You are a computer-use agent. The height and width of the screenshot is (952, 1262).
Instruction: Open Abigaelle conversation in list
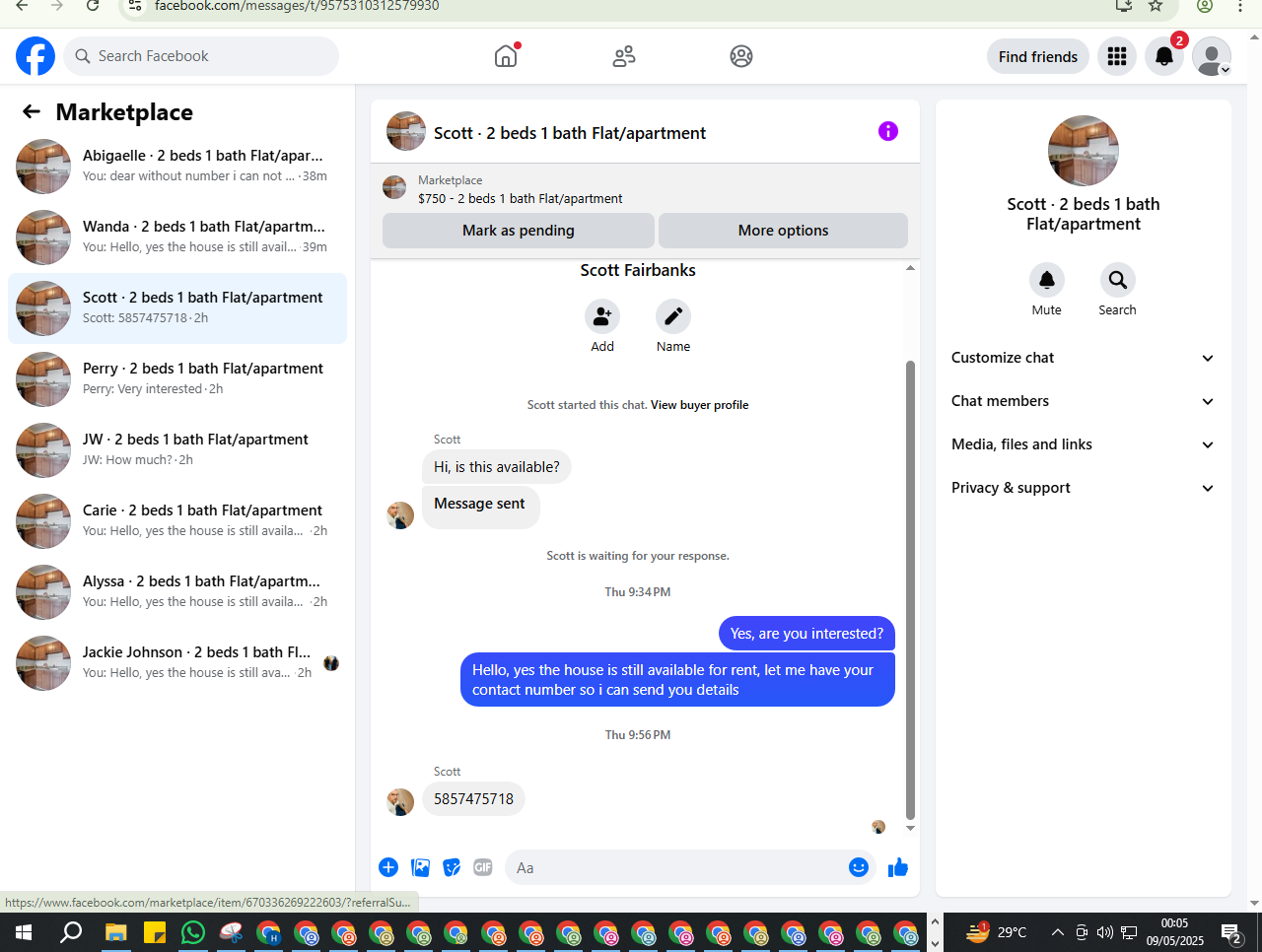click(177, 167)
